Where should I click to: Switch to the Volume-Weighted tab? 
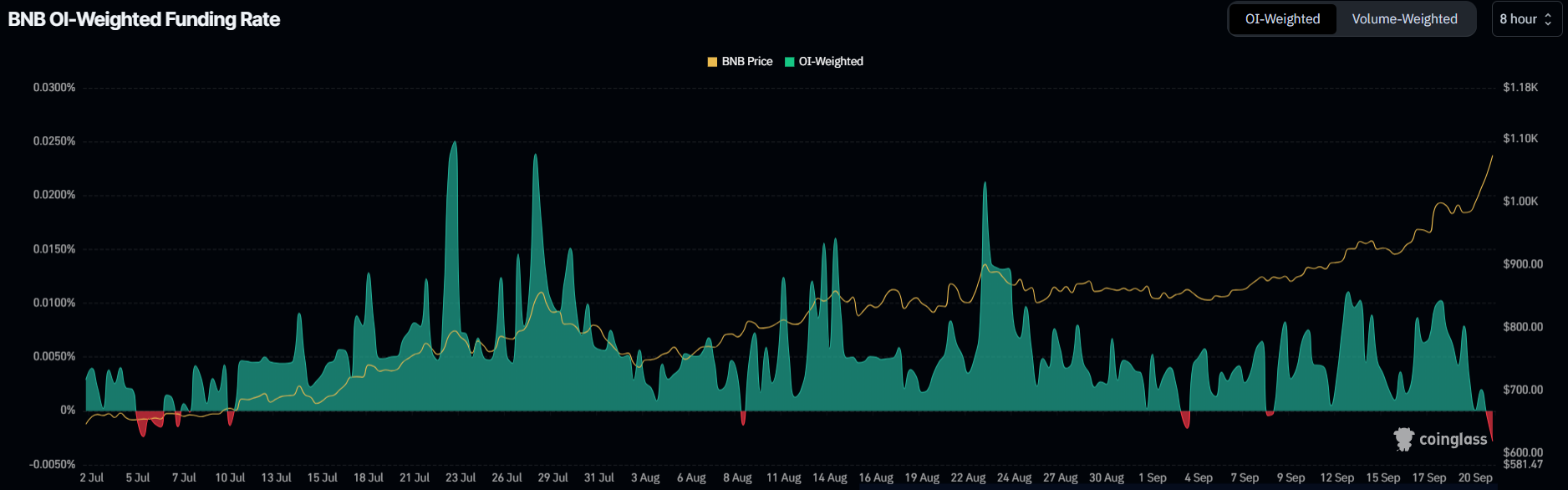pos(1404,19)
